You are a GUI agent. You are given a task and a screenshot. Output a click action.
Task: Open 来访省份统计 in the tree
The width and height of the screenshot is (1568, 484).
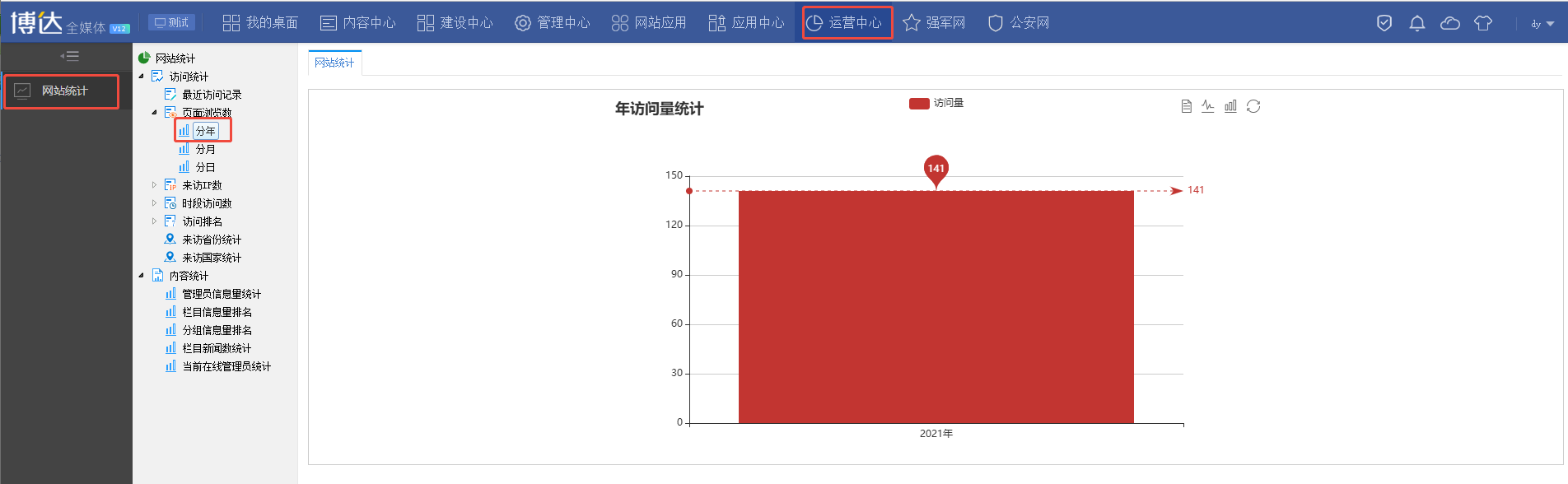click(x=211, y=240)
